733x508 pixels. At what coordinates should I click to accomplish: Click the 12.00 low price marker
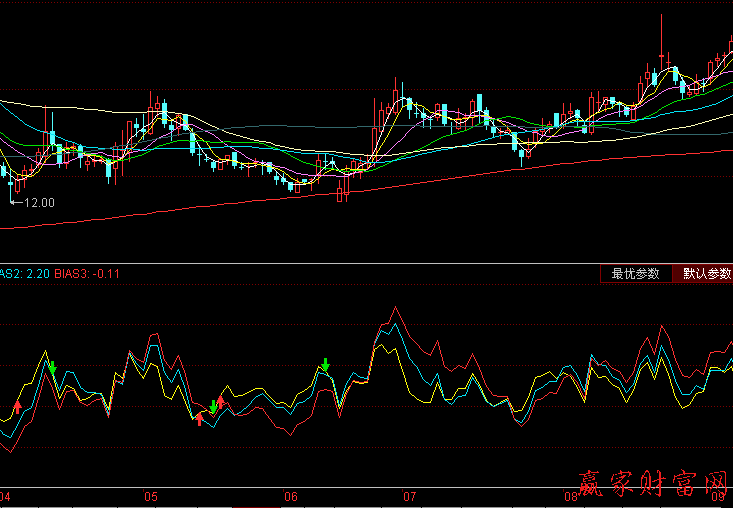click(38, 203)
